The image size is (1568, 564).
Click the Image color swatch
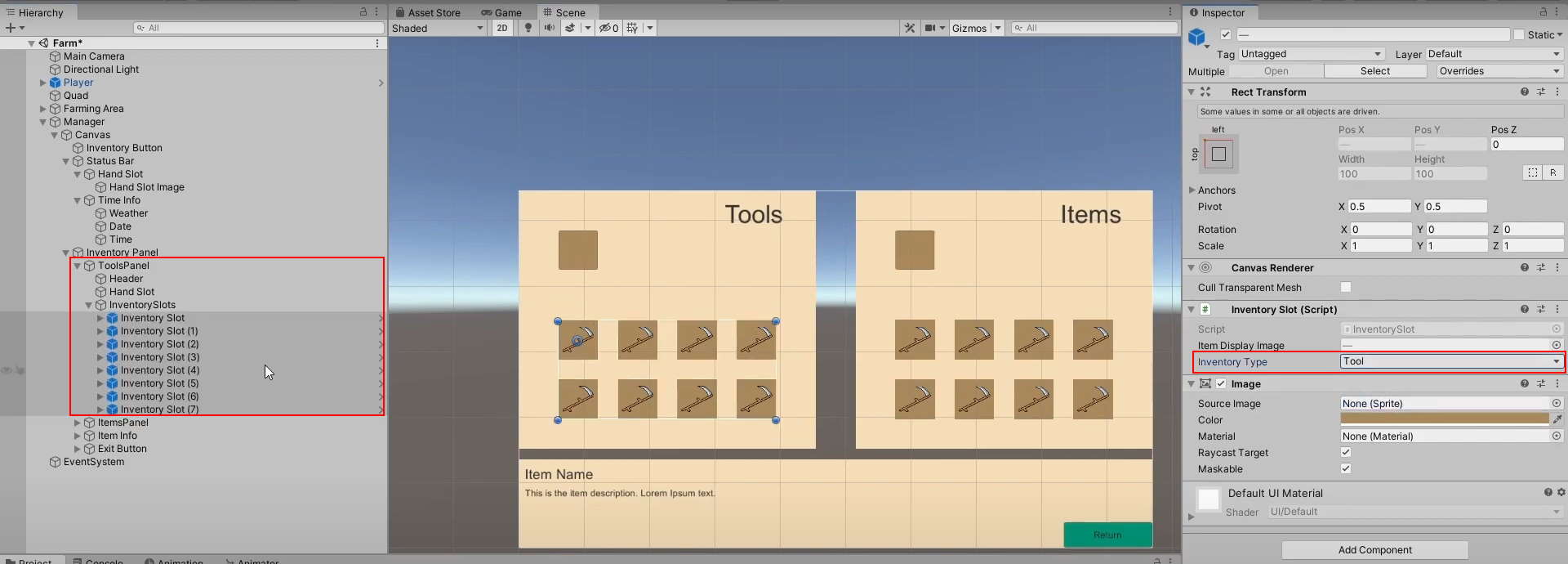coord(1444,419)
